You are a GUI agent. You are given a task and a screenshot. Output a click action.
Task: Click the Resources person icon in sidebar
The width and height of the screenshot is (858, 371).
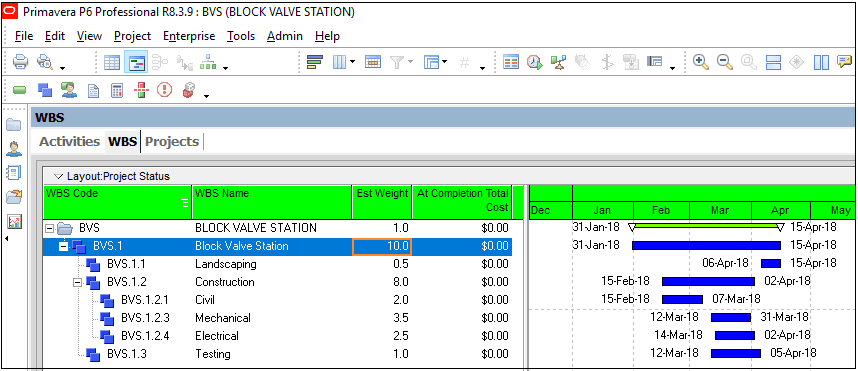(14, 149)
